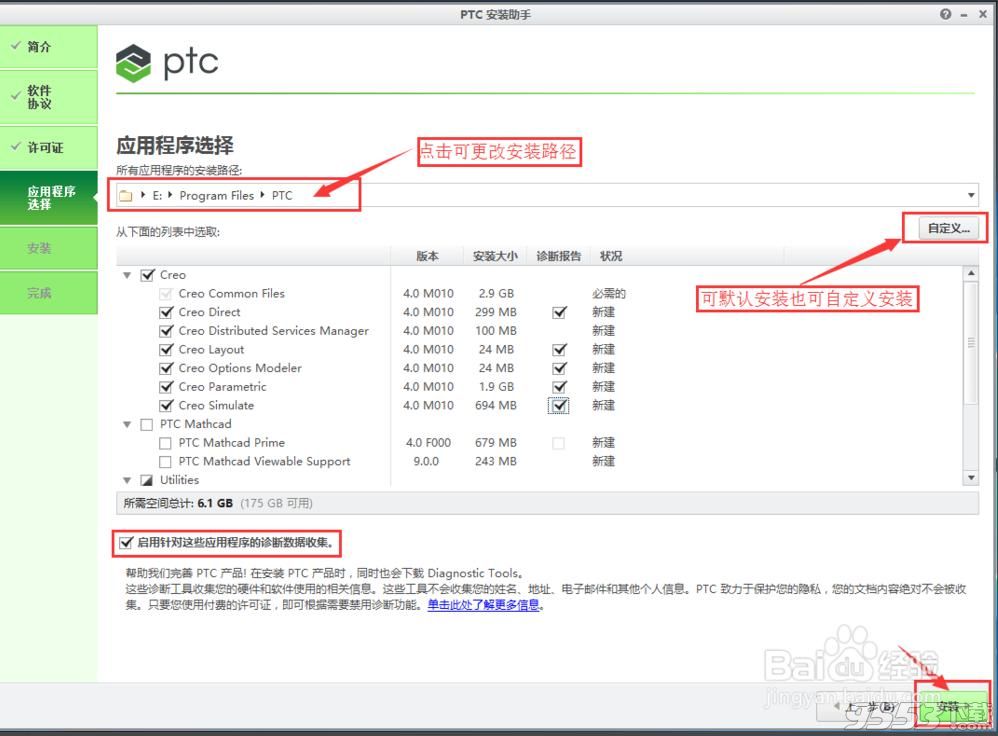
Task: Go to 许可证 step in sidebar
Action: (x=49, y=147)
